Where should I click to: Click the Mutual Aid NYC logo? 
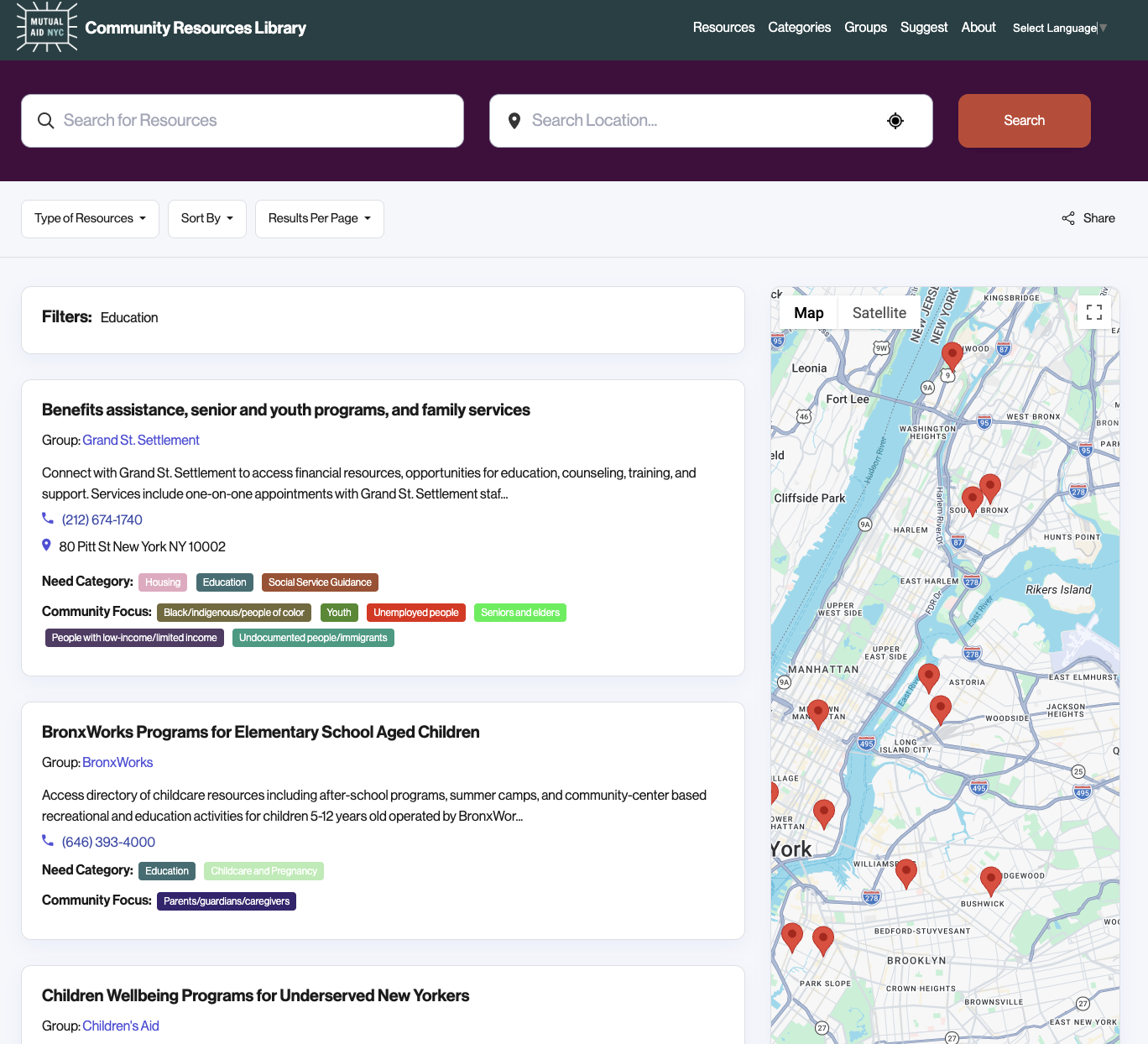coord(47,28)
